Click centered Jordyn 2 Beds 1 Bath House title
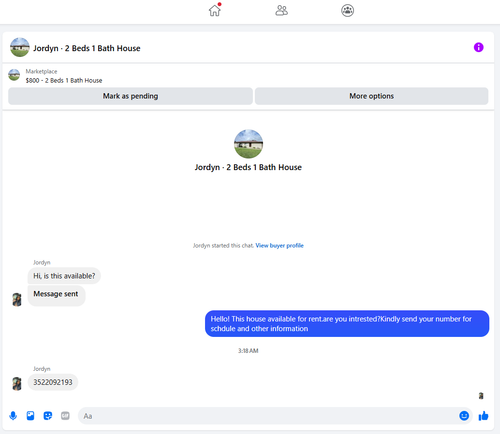Viewport: 500px width, 434px height. tap(248, 167)
